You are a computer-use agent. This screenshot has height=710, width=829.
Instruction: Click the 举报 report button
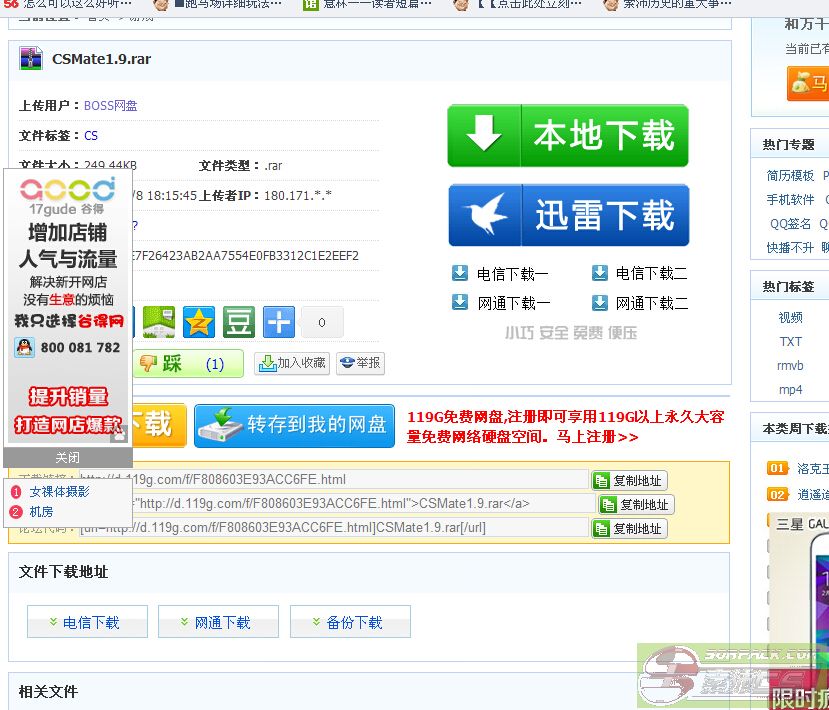pos(360,363)
